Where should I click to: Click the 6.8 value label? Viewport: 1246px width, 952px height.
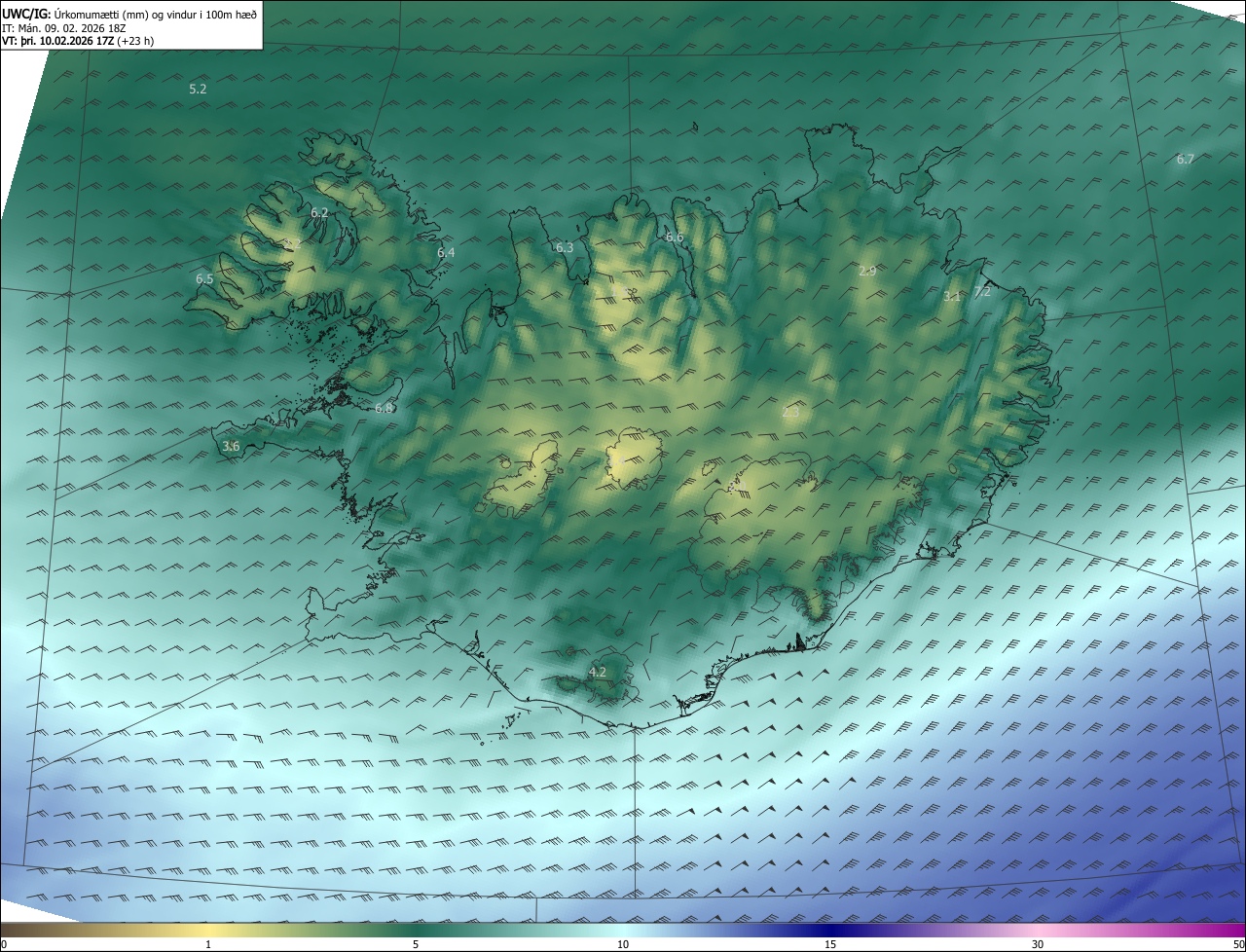pyautogui.click(x=384, y=408)
